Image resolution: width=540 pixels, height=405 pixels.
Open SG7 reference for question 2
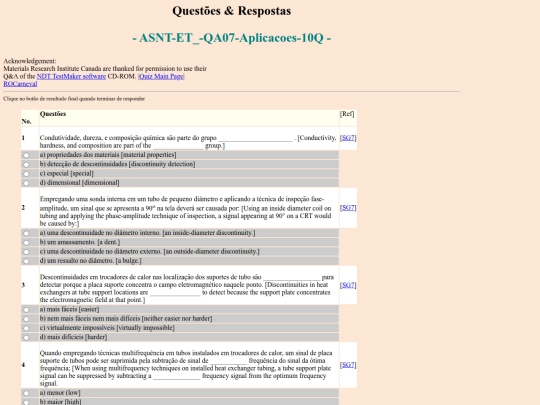click(x=348, y=208)
